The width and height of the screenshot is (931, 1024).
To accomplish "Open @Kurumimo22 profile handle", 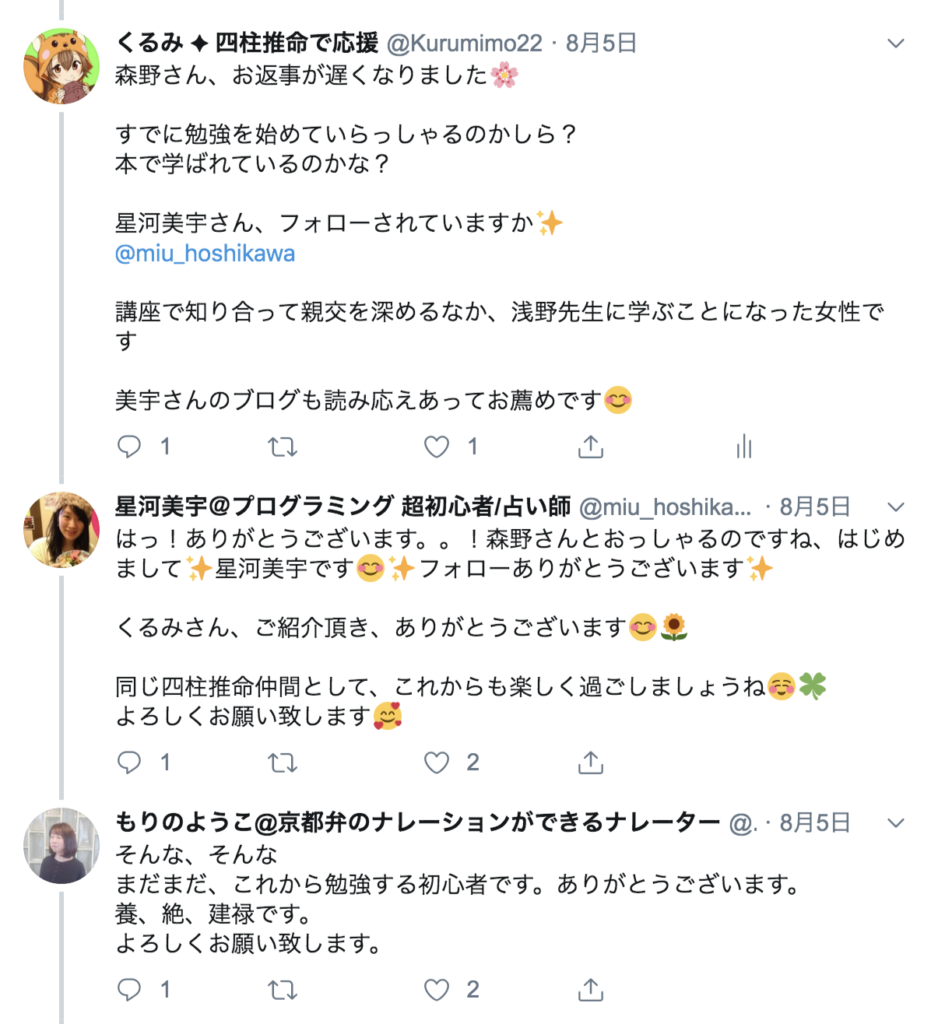I will pos(464,44).
